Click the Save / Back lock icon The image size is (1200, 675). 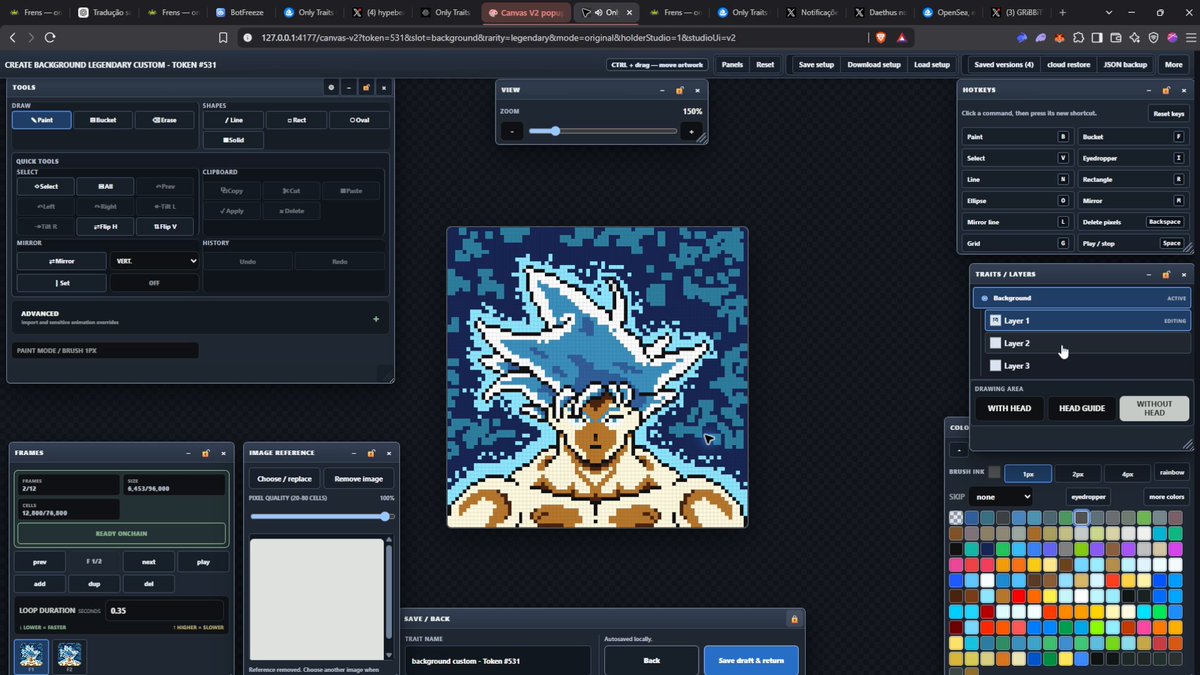pos(794,619)
